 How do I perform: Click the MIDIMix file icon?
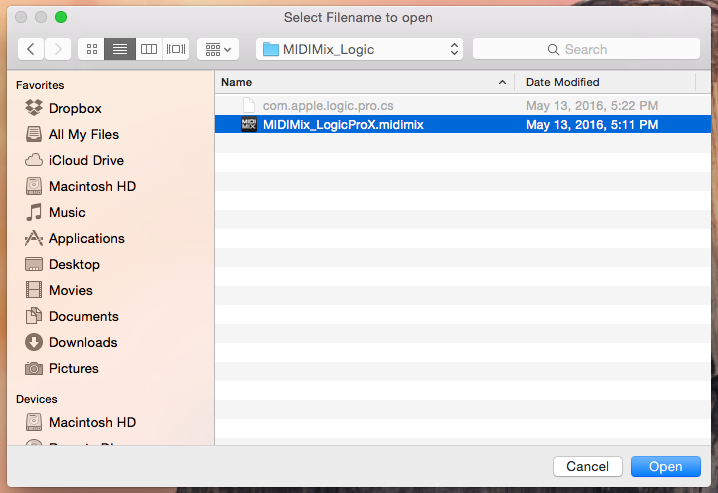coord(249,125)
